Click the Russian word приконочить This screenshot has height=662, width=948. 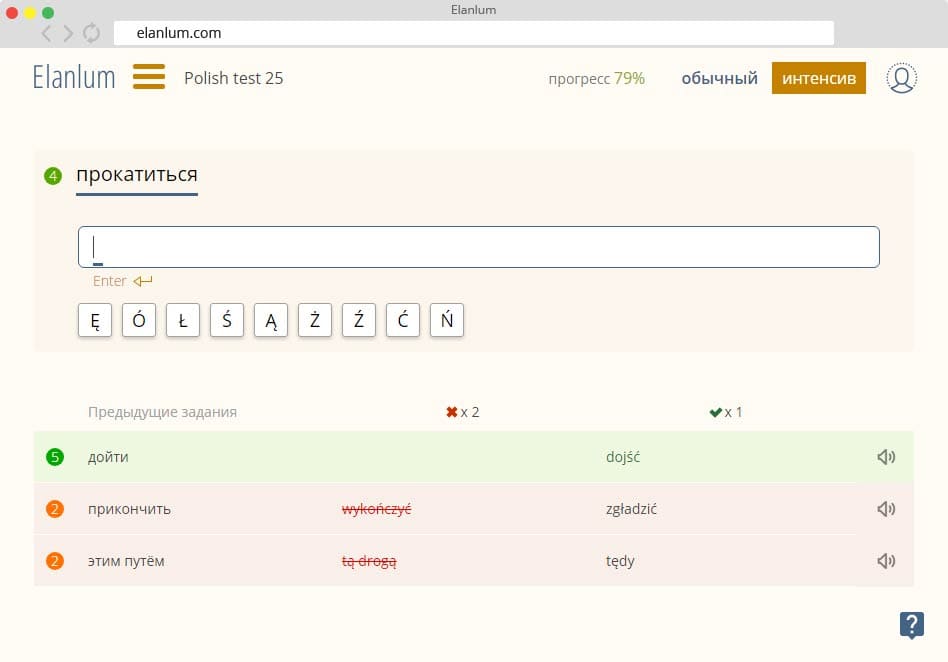(129, 509)
